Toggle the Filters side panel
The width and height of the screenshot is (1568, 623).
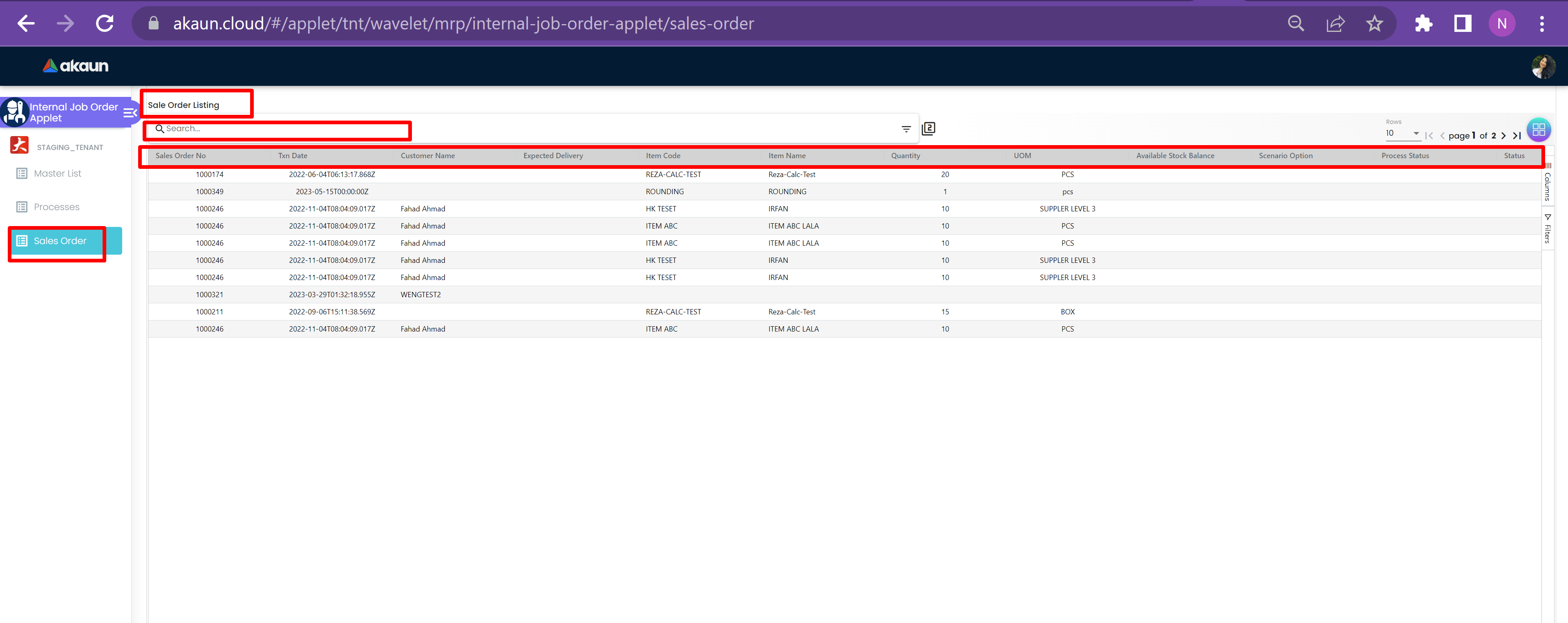point(1547,229)
